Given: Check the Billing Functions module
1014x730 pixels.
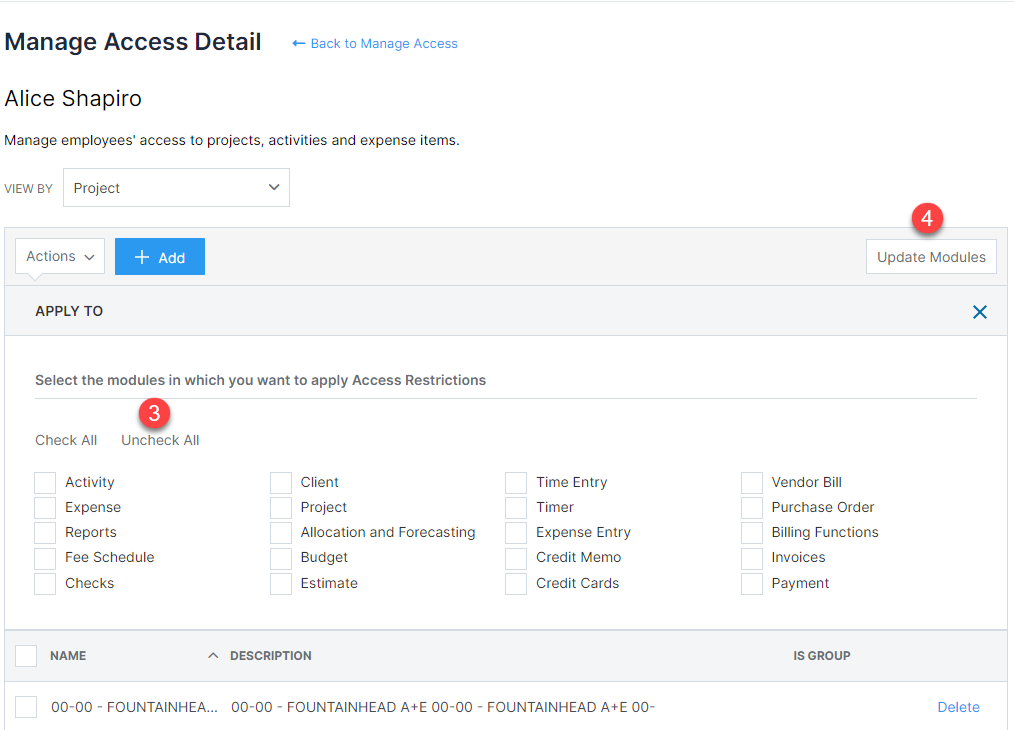Looking at the screenshot, I should pyautogui.click(x=751, y=532).
